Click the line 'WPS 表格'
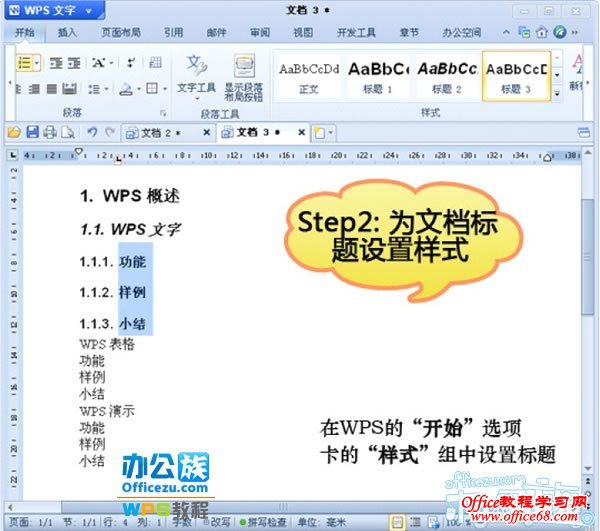Viewport: 600px width, 531px height. click(x=107, y=344)
